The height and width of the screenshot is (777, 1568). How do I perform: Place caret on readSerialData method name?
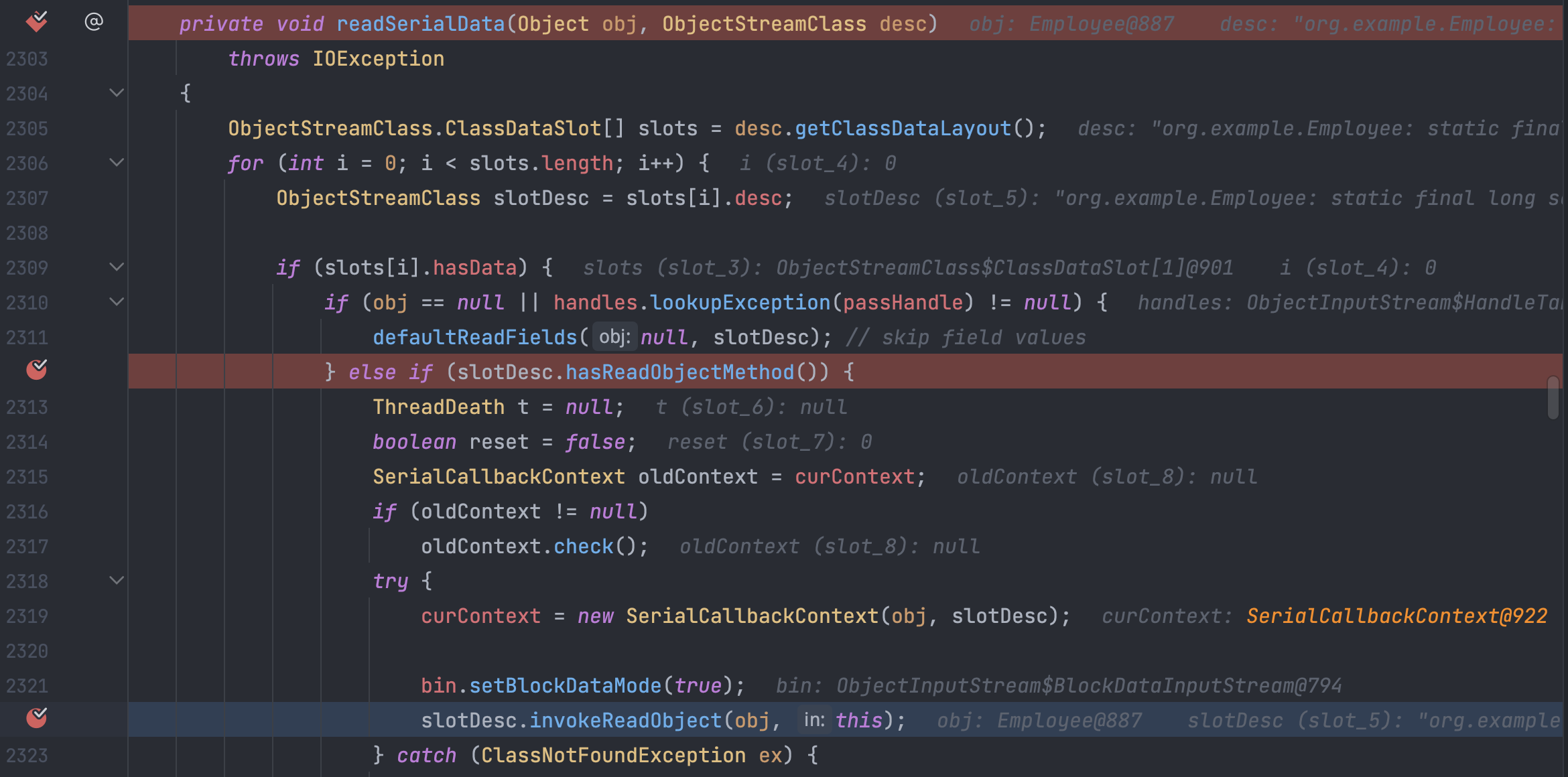tap(420, 24)
